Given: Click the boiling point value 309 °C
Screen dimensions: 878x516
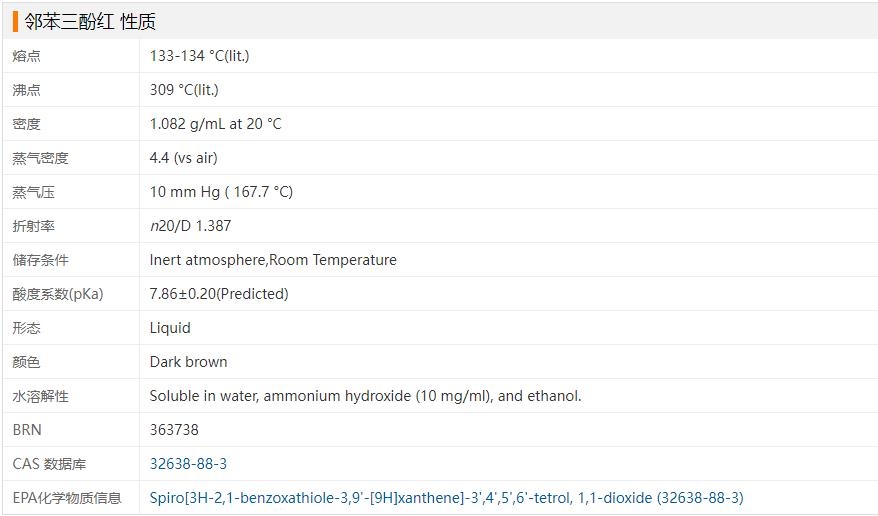Looking at the screenshot, I should [184, 90].
